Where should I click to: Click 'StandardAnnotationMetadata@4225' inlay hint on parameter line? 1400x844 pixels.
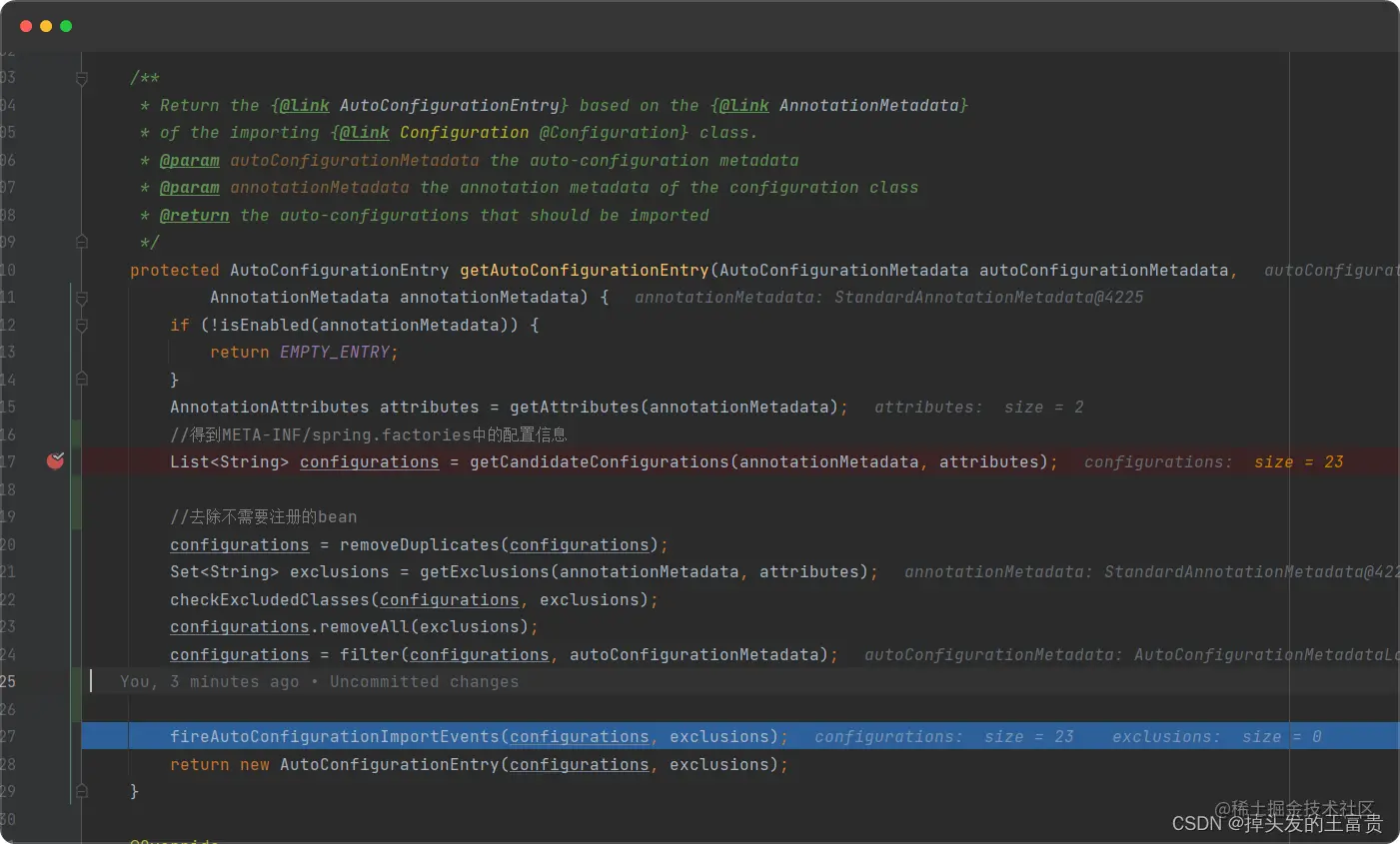click(x=988, y=298)
